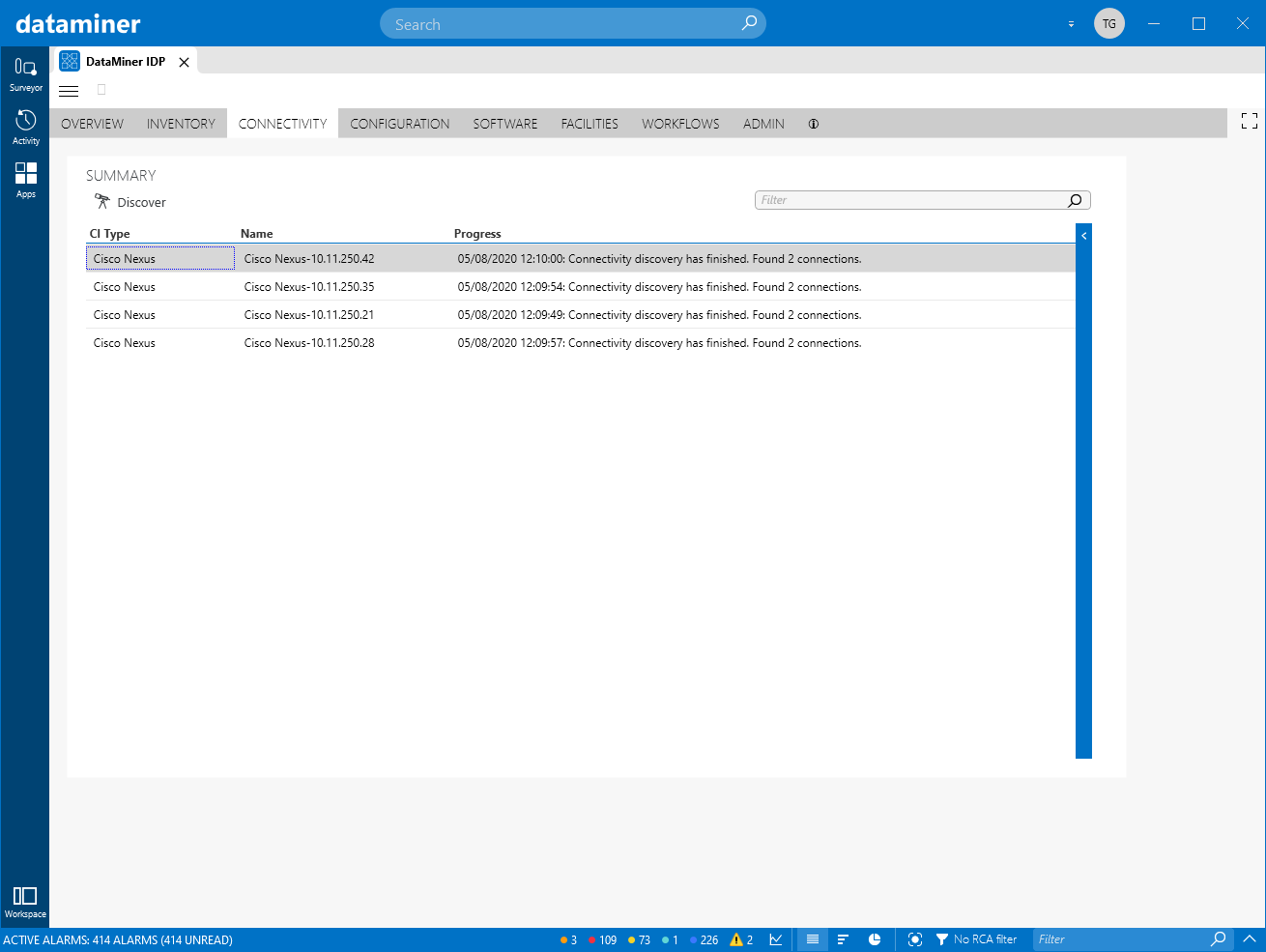Click the Discover button label
Screen dimensions: 1266x952
(141, 202)
